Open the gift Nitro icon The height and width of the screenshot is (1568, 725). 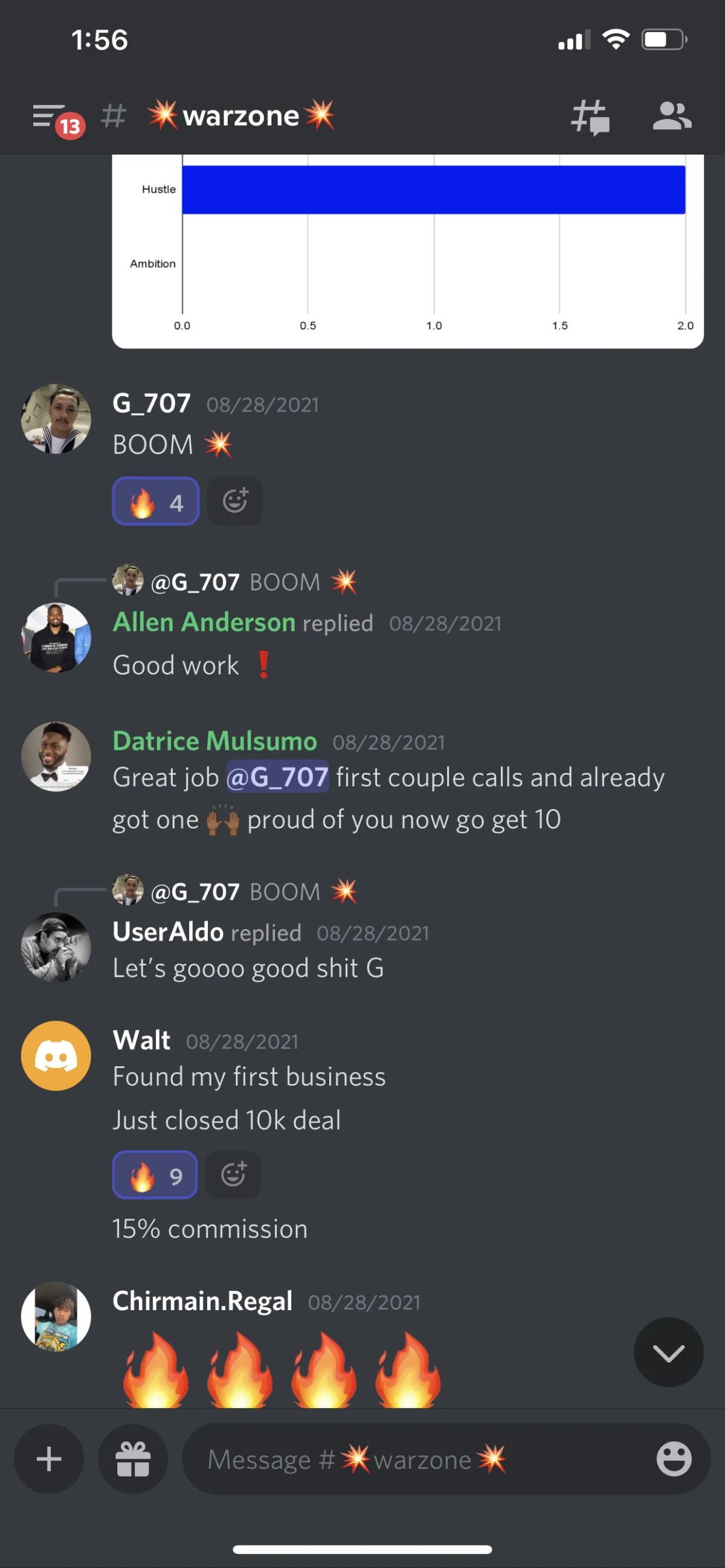point(133,1459)
